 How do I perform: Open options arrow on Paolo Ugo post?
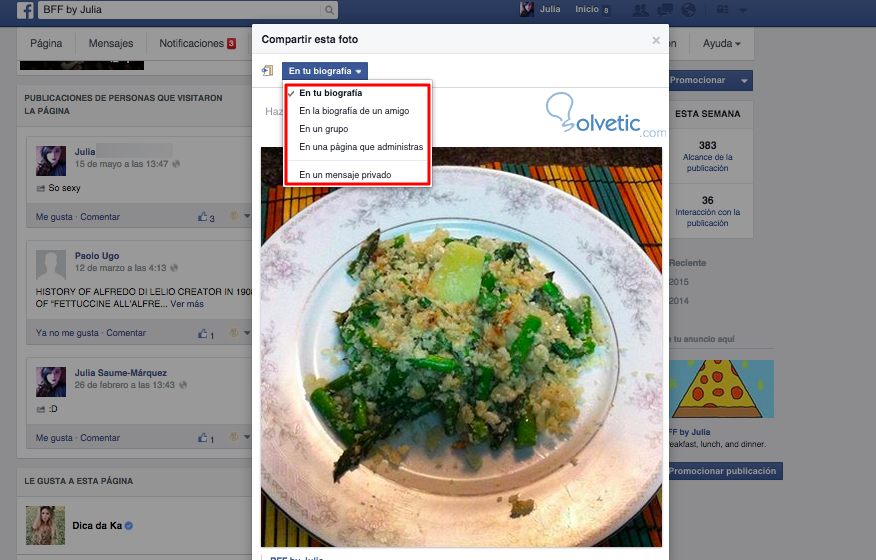point(246,333)
